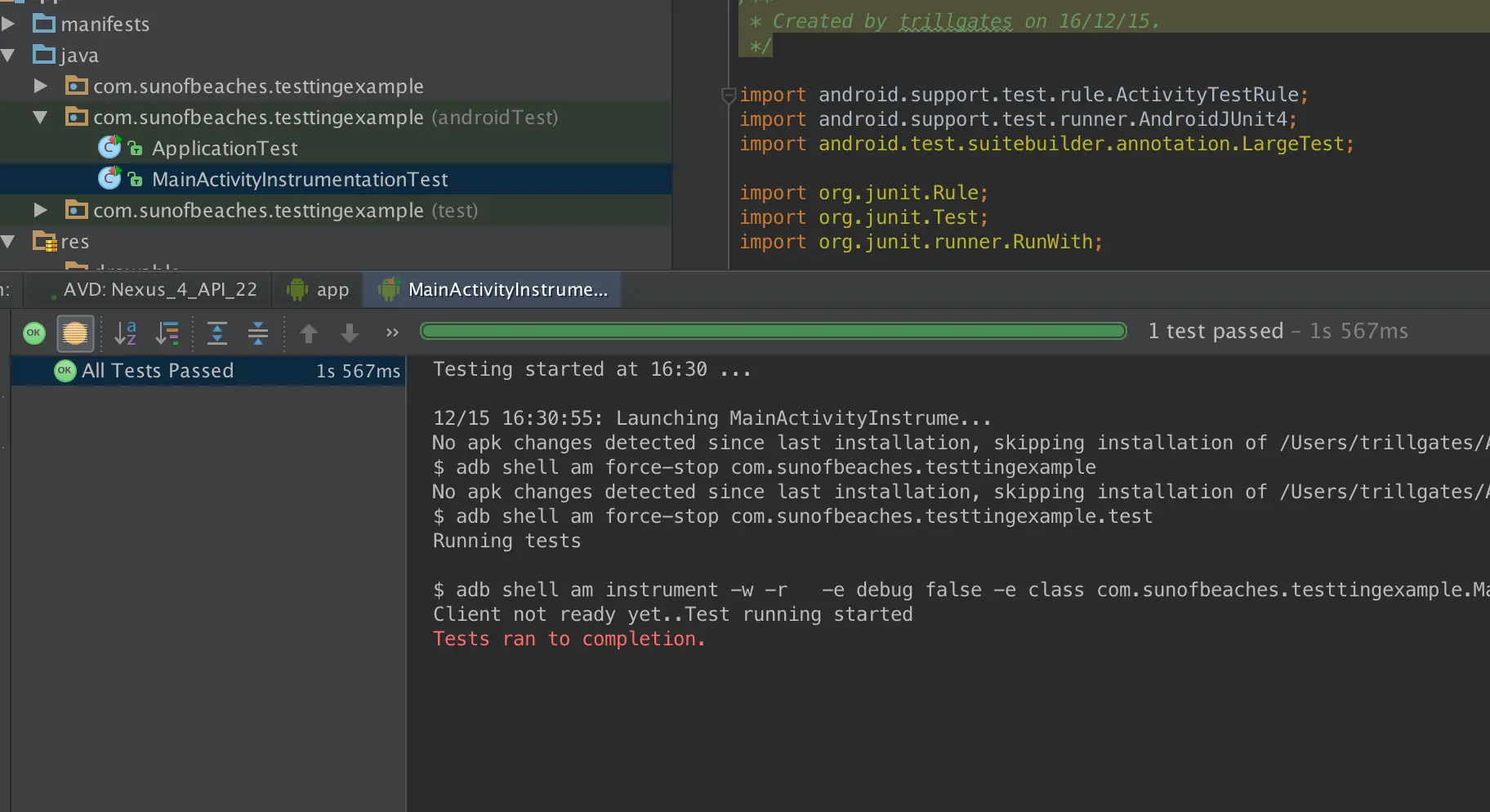1490x812 pixels.
Task: Click the 'adb shell am instrument' command line
Action: pos(961,590)
